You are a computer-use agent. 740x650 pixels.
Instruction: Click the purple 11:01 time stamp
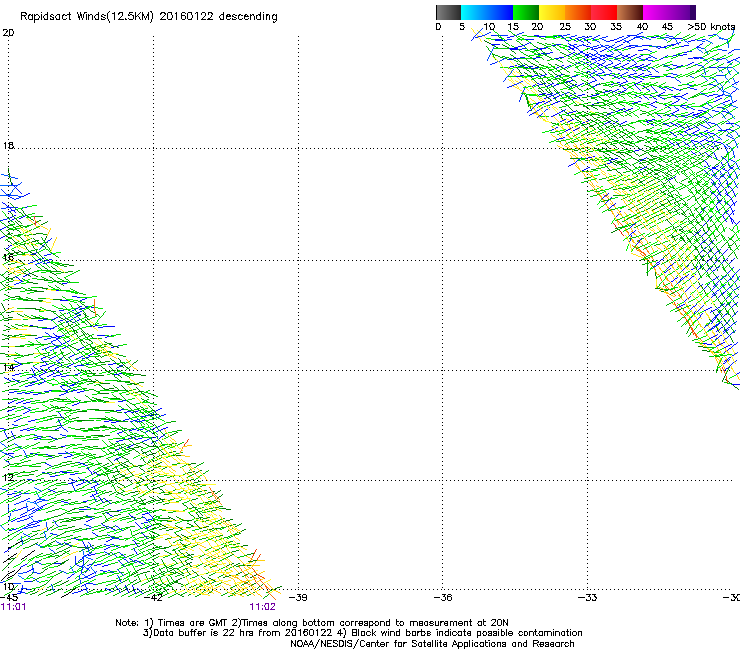coord(14,607)
